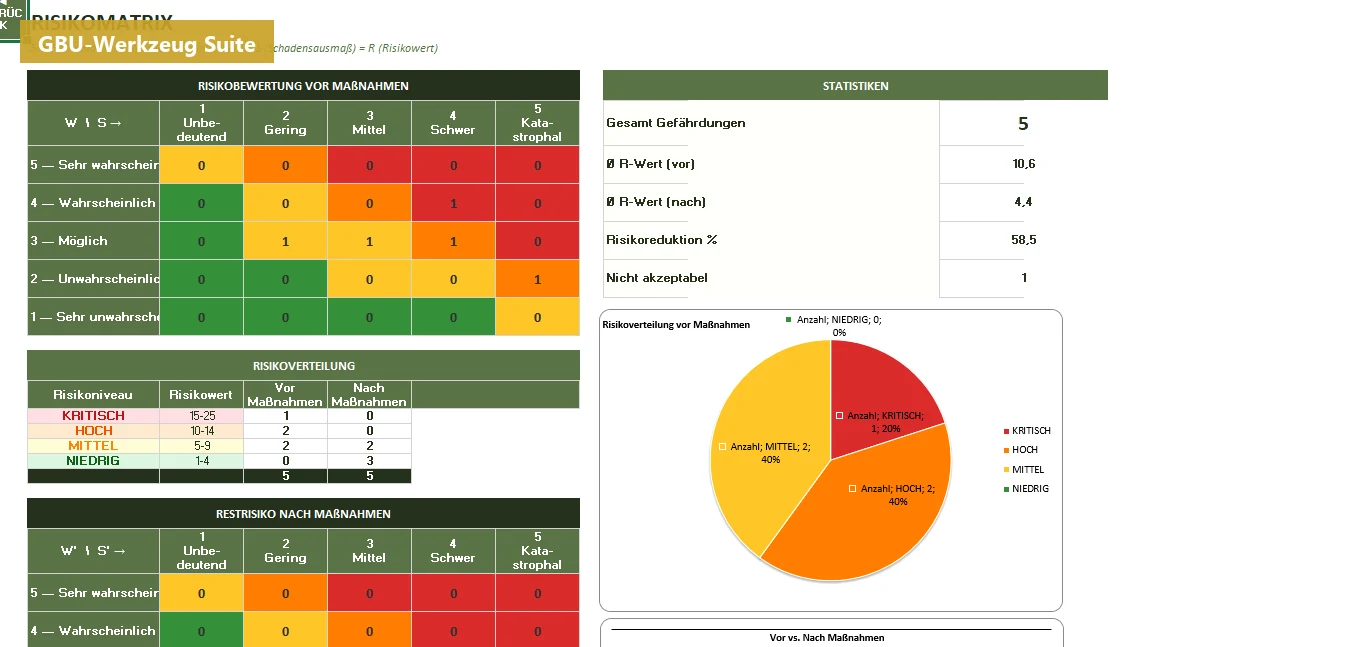
Task: Click the 'W \ S→' corner header cell
Action: coord(93,123)
